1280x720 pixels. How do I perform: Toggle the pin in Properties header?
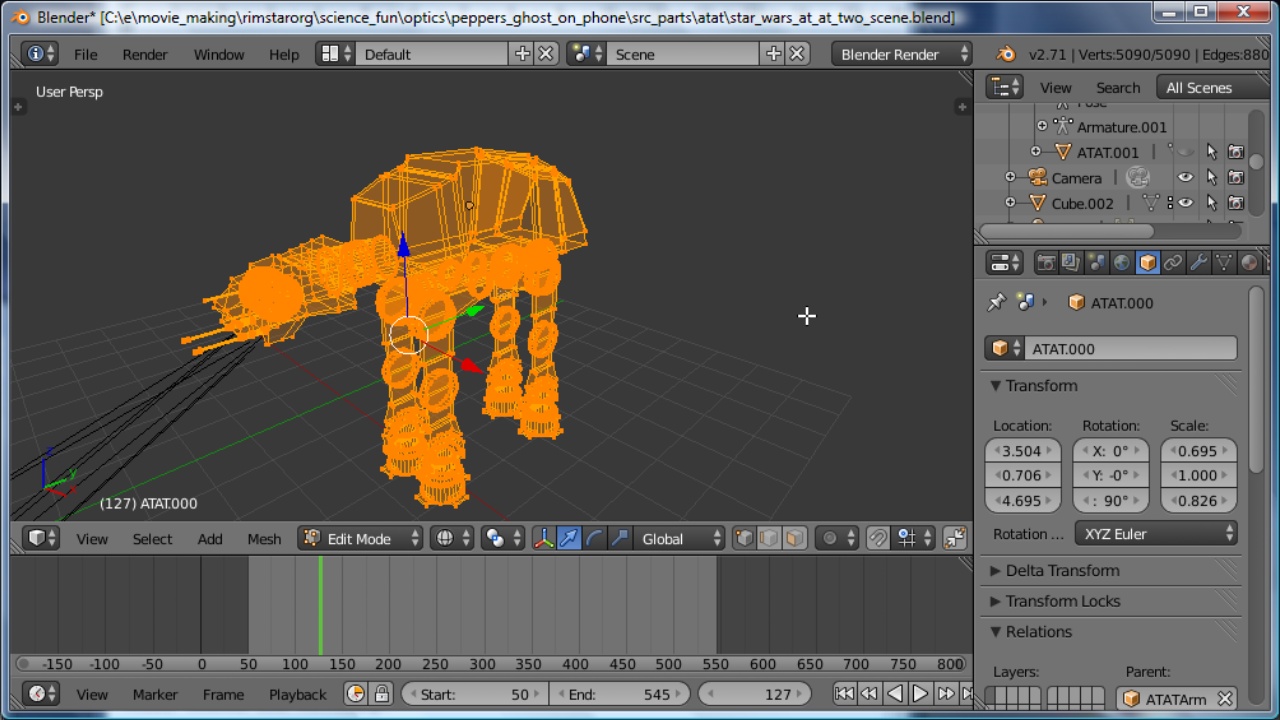[x=996, y=302]
